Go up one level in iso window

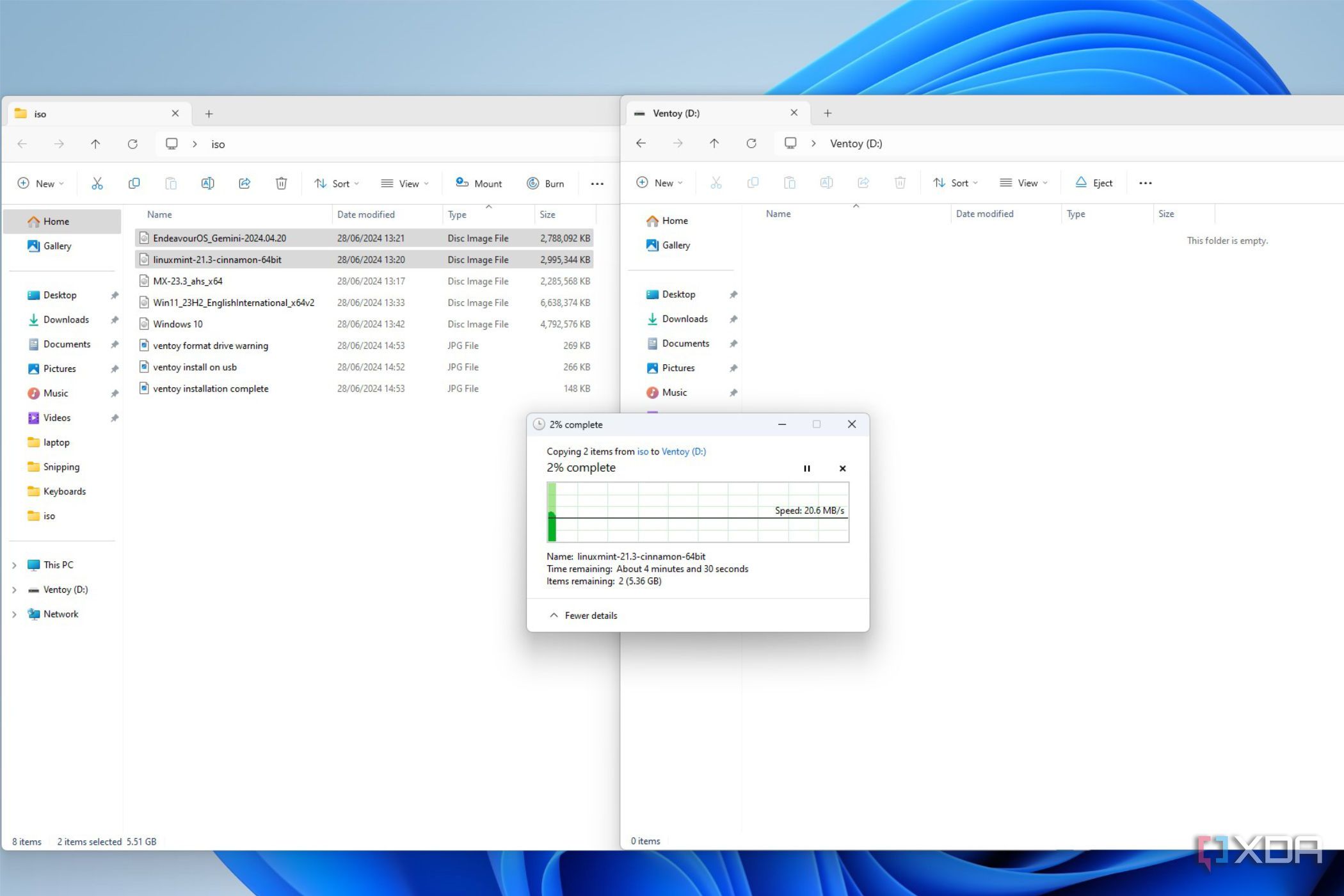95,144
